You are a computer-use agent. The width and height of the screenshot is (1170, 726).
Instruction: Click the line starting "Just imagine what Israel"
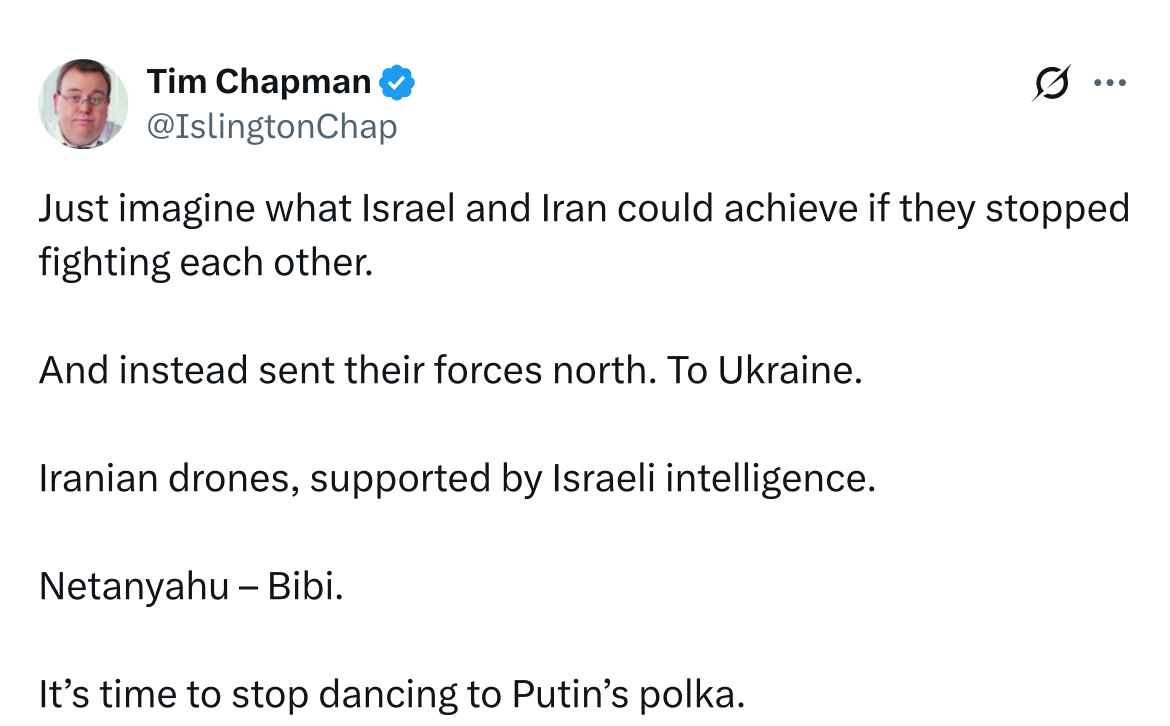pyautogui.click(x=584, y=209)
